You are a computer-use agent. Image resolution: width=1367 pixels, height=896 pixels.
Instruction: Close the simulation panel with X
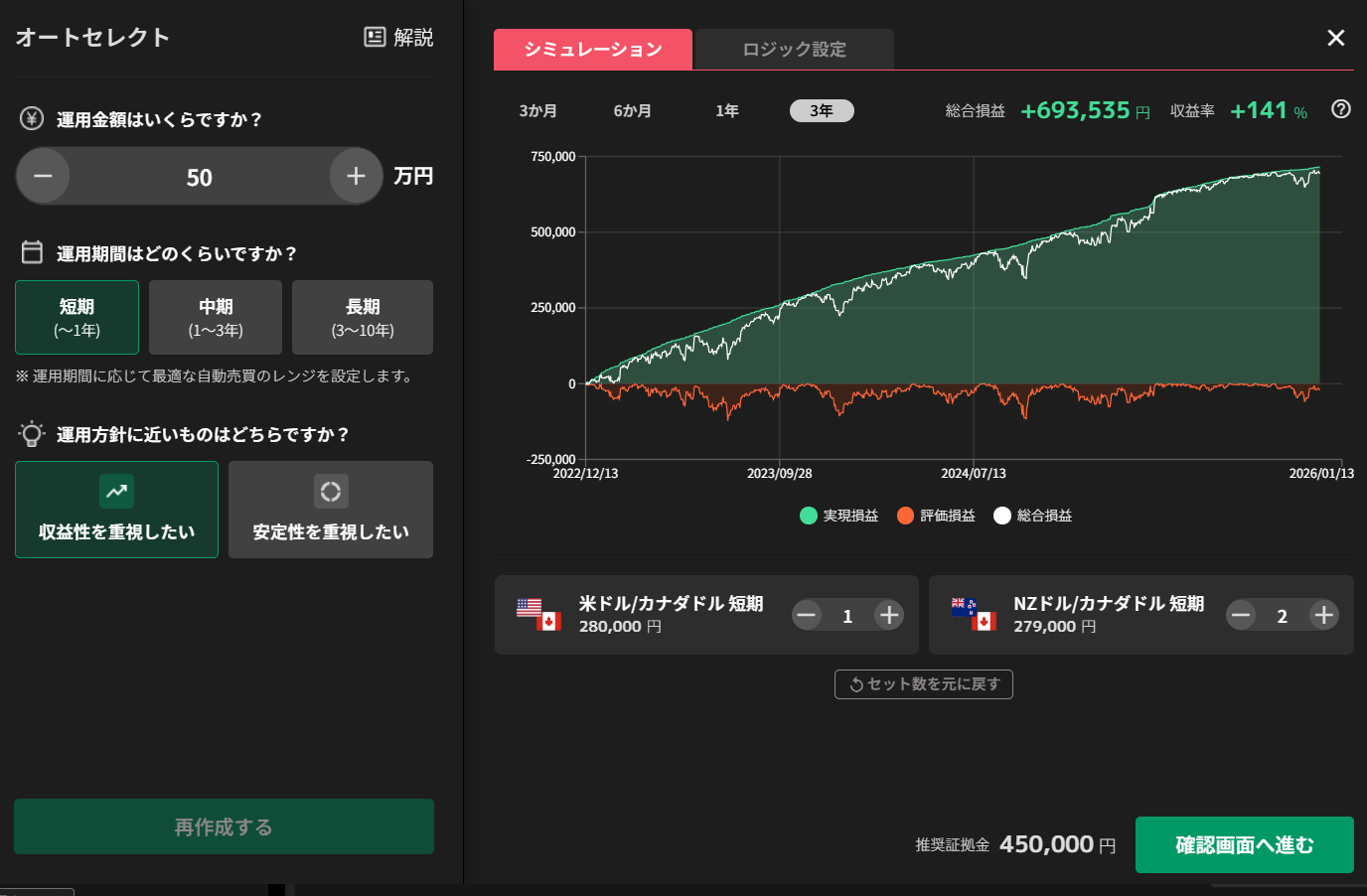coord(1335,38)
